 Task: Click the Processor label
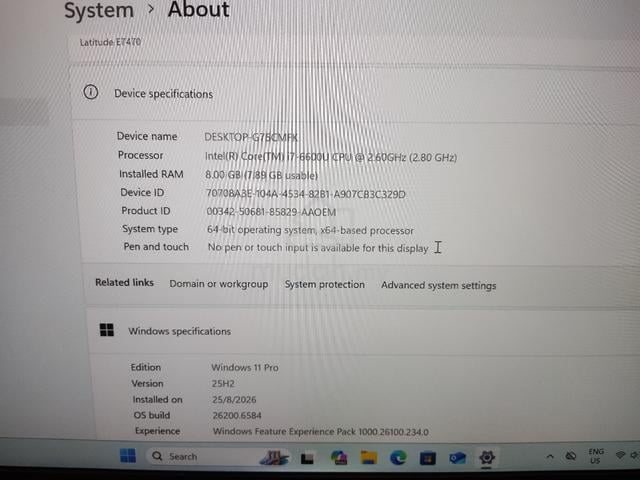point(140,155)
